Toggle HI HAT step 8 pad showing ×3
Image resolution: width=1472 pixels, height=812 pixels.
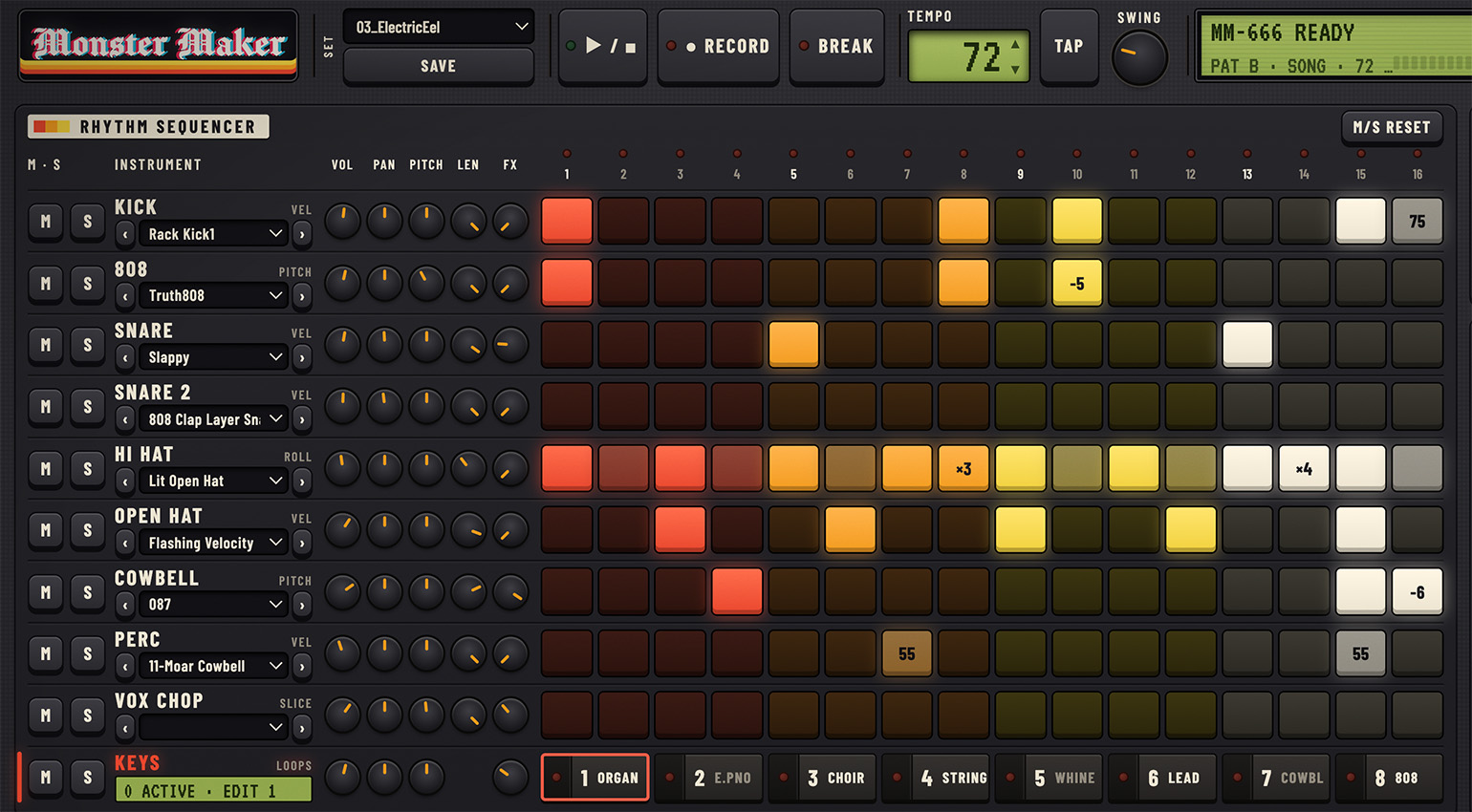pyautogui.click(x=963, y=468)
